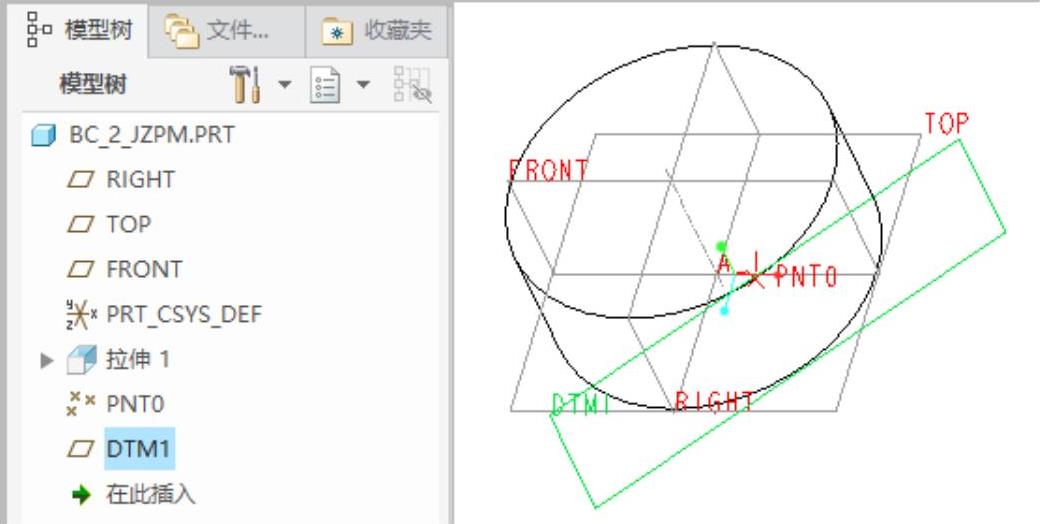Expand the 拉伸 1 feature node
1040x524 pixels.
click(x=46, y=360)
